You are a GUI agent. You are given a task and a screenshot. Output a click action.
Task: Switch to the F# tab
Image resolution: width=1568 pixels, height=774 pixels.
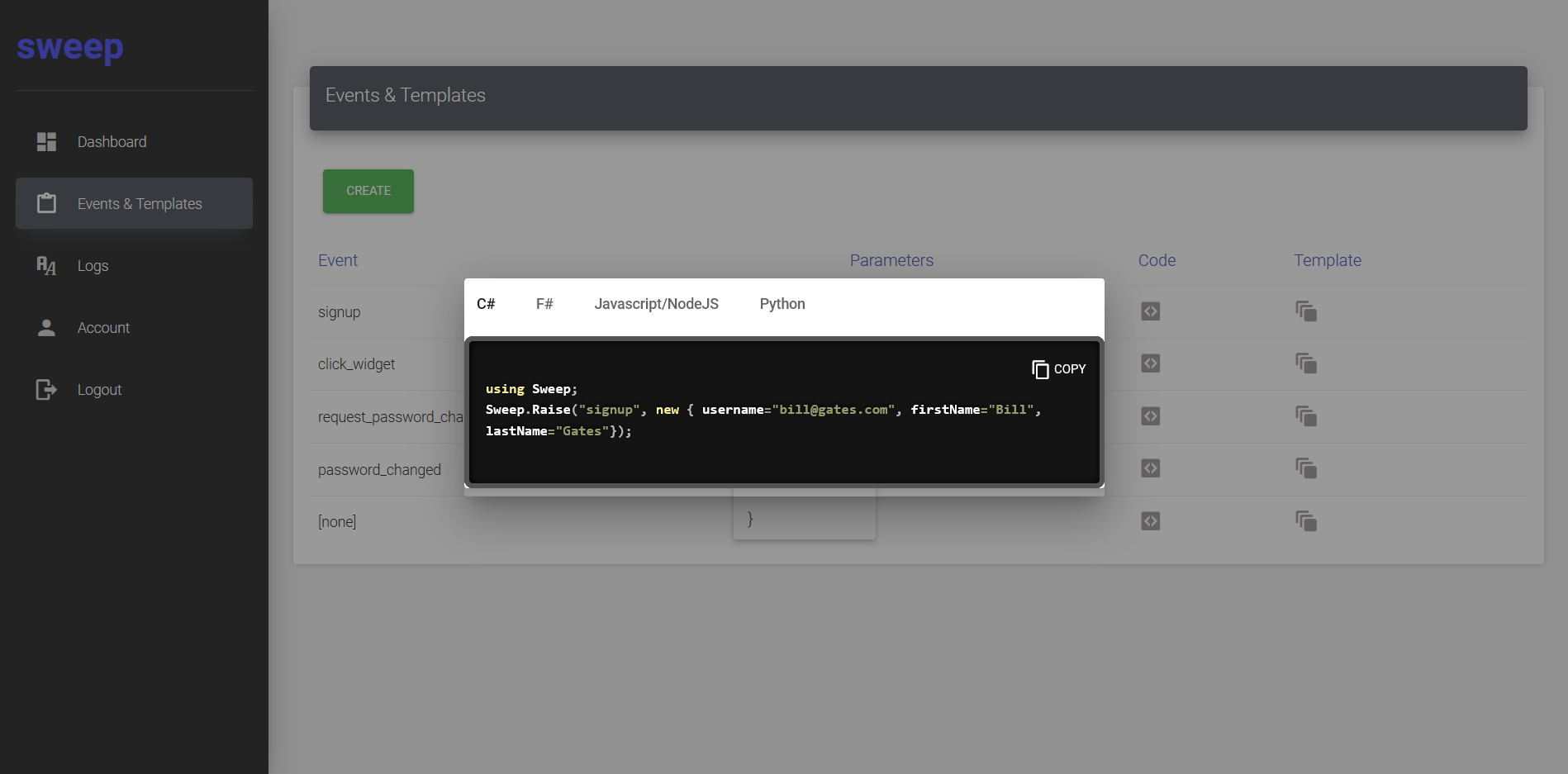coord(544,304)
